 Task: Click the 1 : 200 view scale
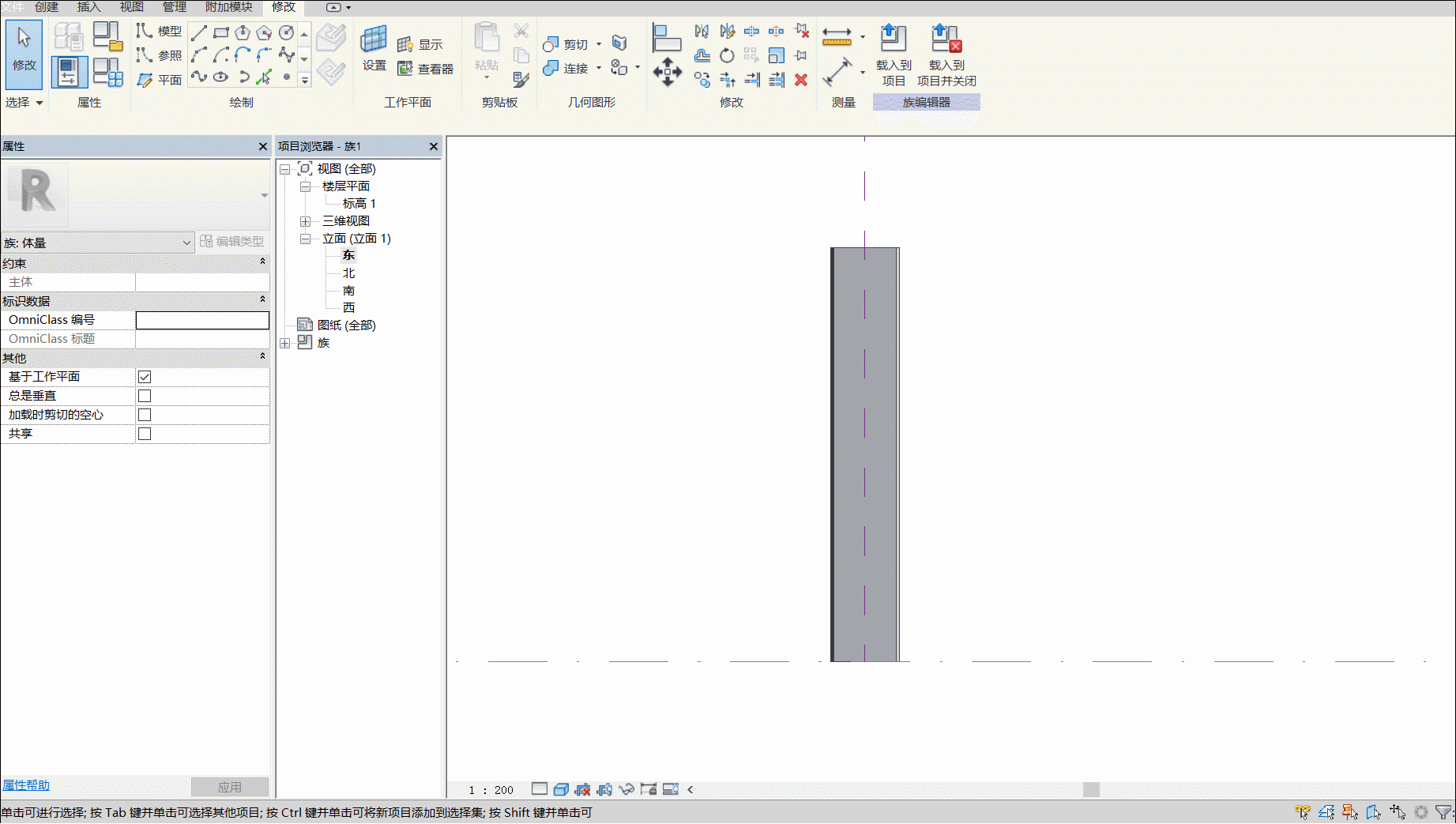click(491, 790)
